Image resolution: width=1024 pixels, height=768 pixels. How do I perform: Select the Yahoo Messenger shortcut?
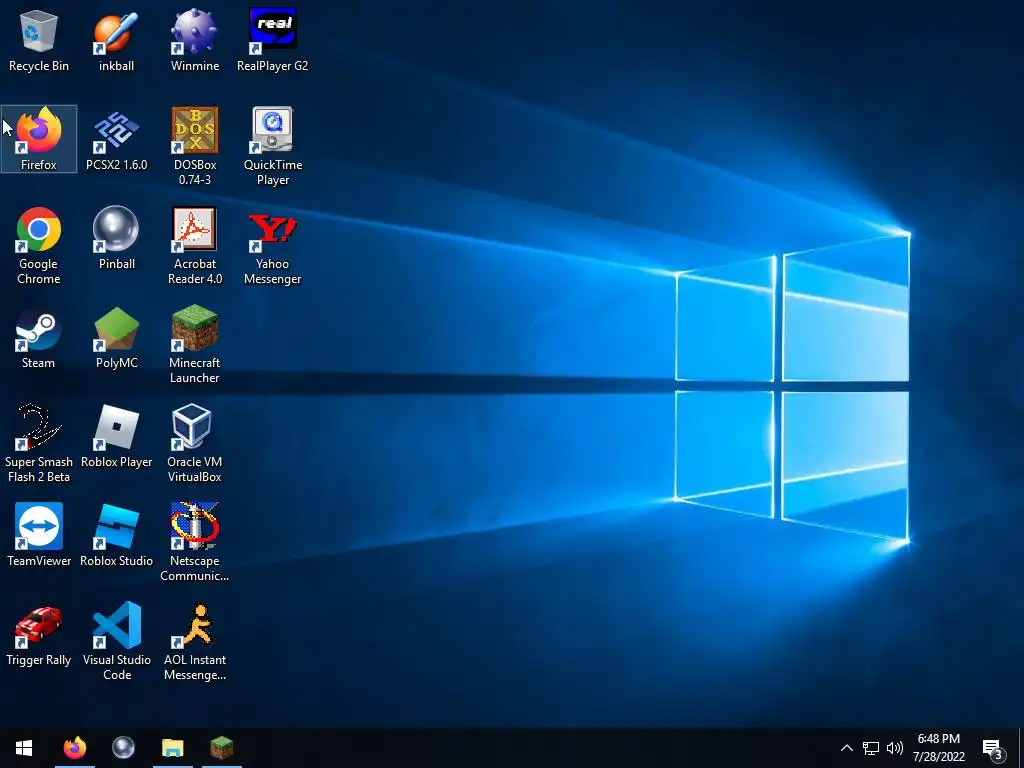272,246
